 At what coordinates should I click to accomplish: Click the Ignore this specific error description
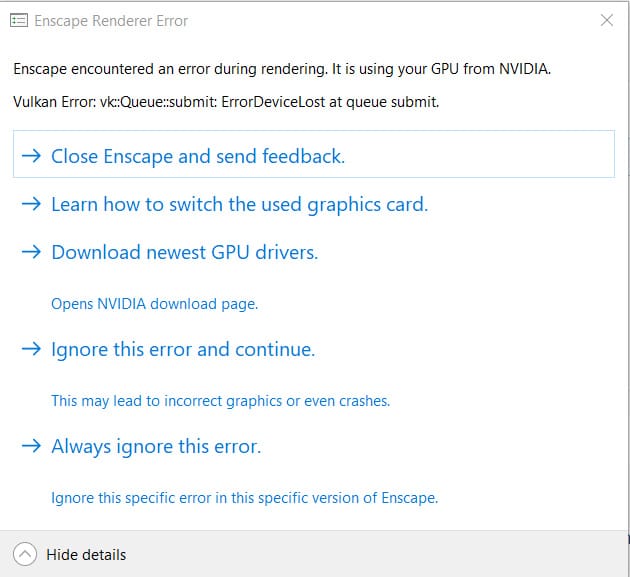[x=244, y=497]
